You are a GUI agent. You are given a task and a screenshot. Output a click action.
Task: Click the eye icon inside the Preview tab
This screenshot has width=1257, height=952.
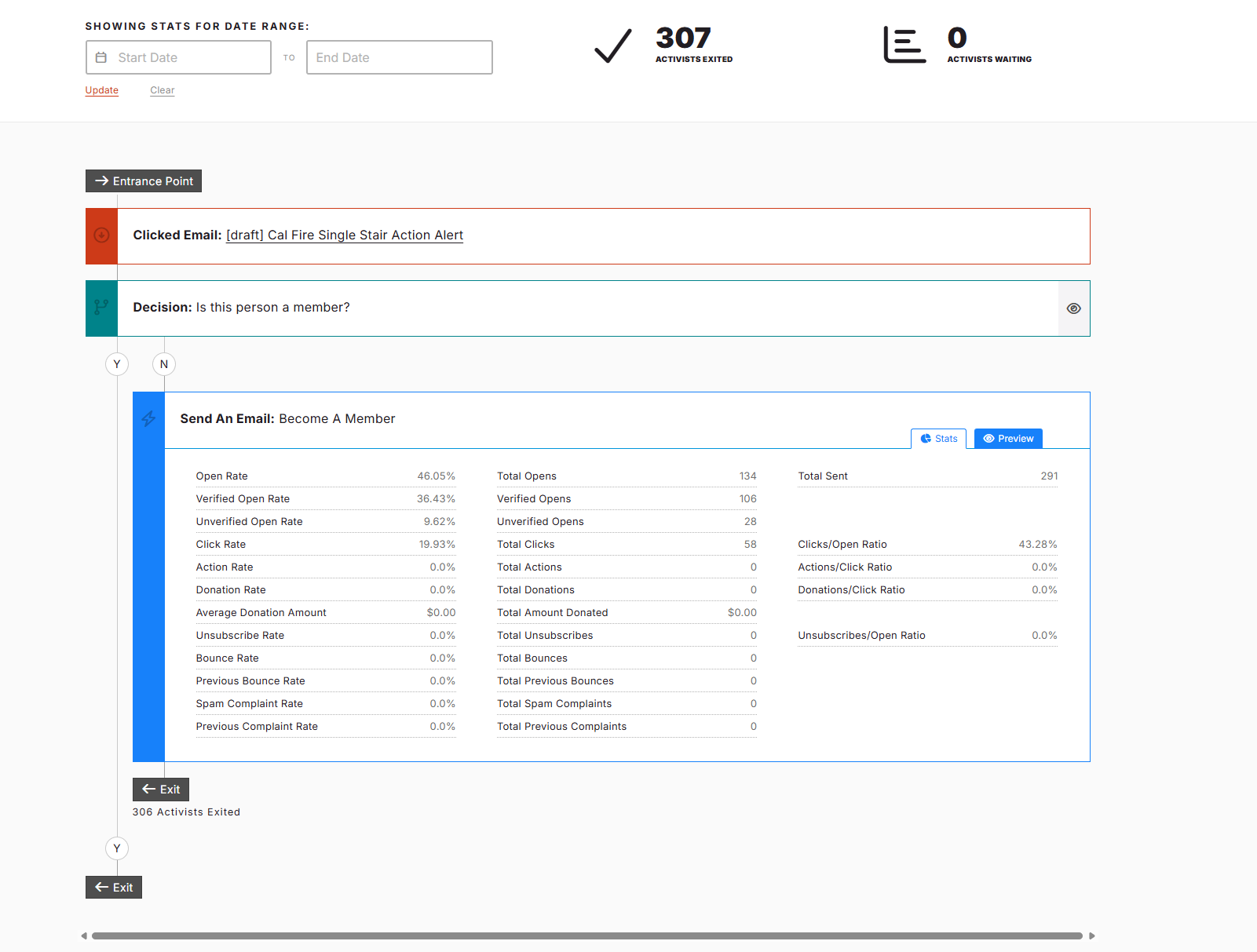pos(989,439)
